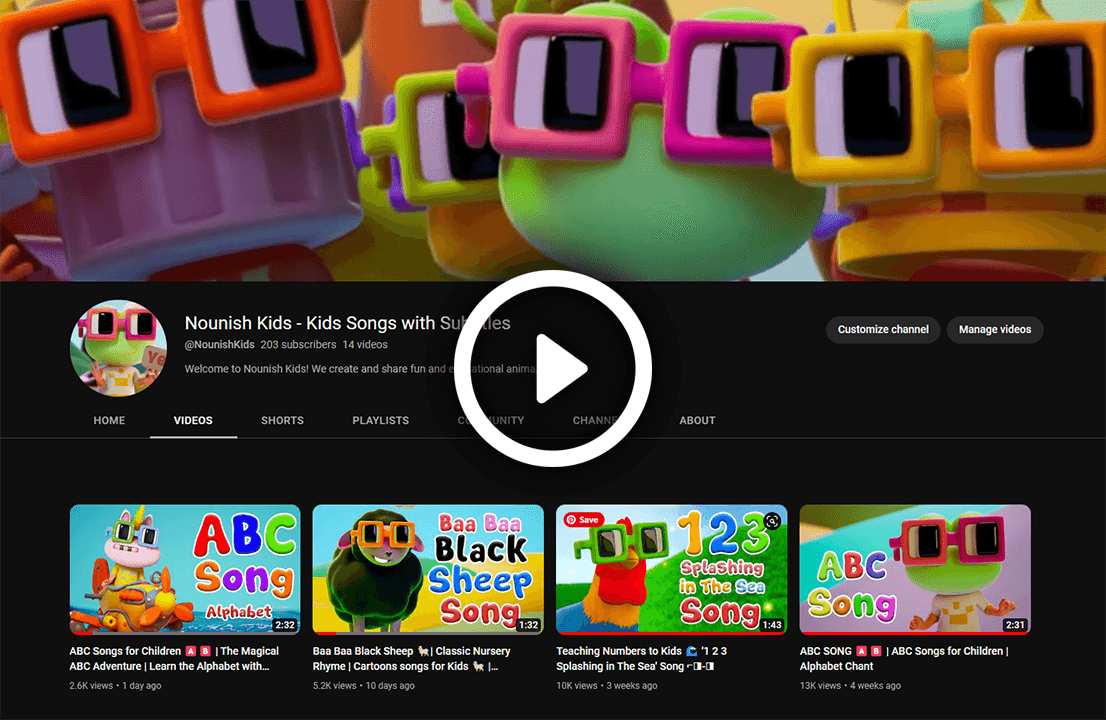
Task: Open Customize channel
Action: (x=882, y=330)
